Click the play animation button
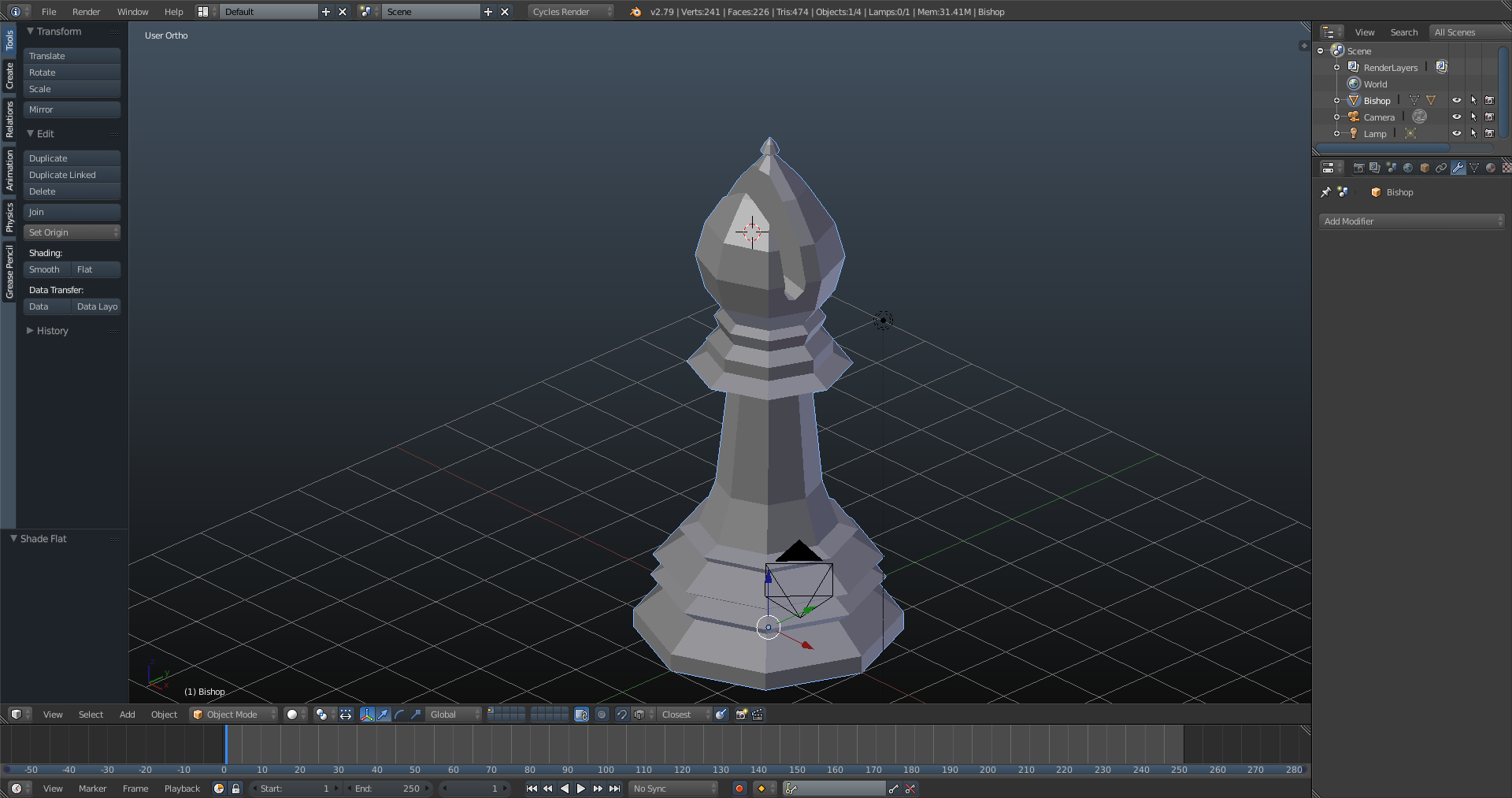1512x798 pixels. coord(581,789)
